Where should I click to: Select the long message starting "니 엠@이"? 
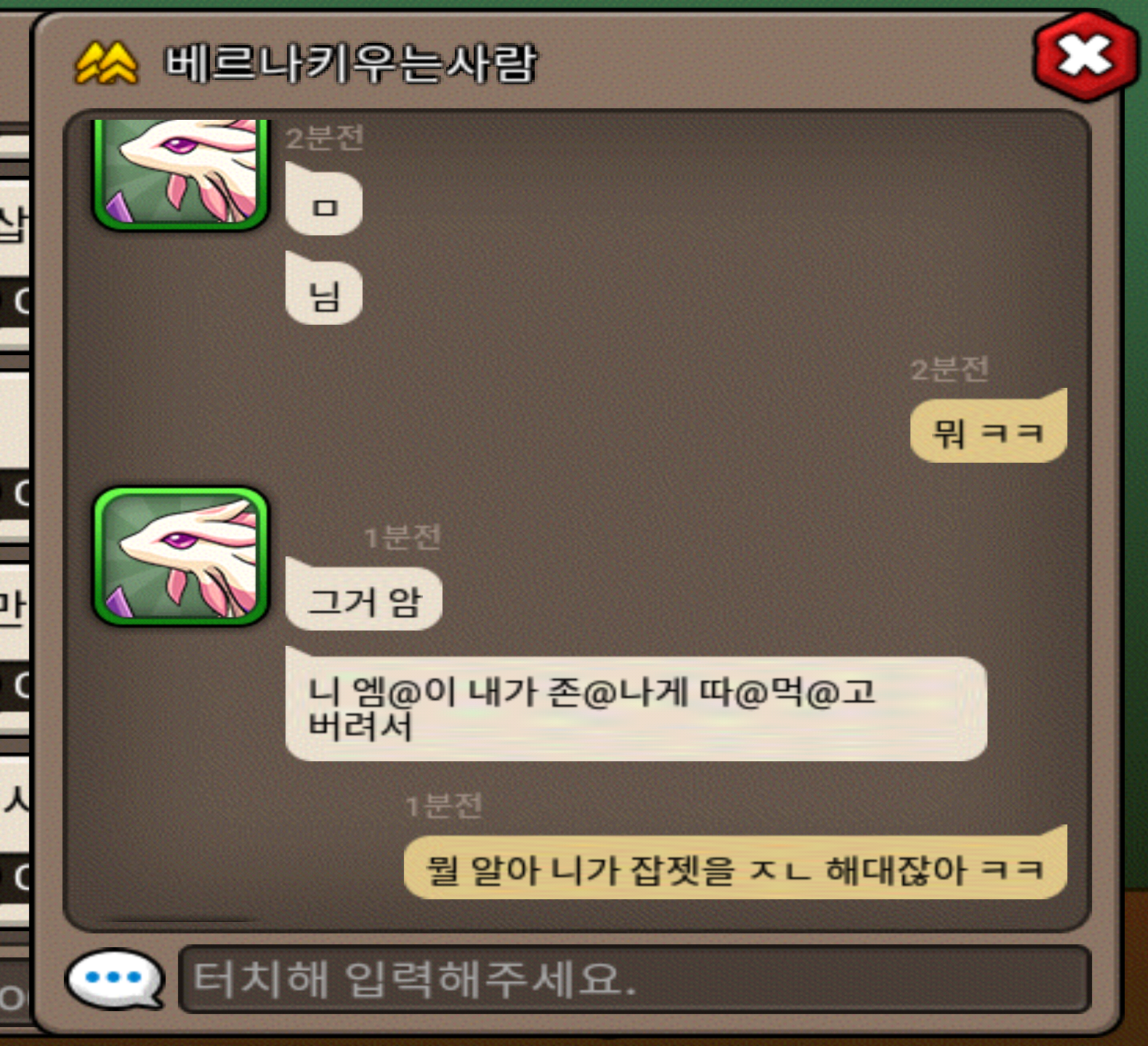coord(636,705)
